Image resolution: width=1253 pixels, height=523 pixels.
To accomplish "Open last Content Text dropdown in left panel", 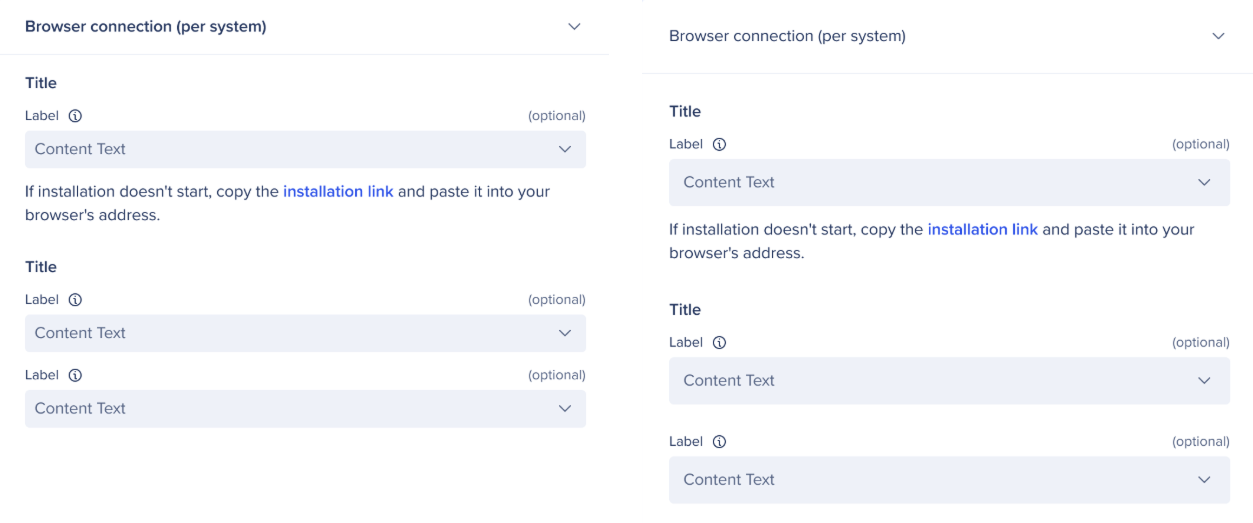I will point(305,408).
